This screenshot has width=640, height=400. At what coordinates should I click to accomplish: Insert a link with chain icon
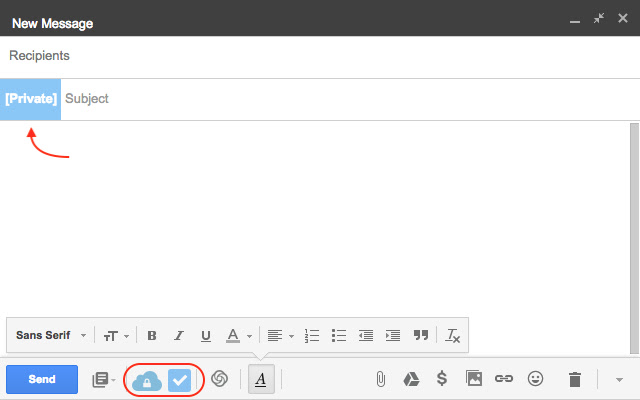coord(504,379)
